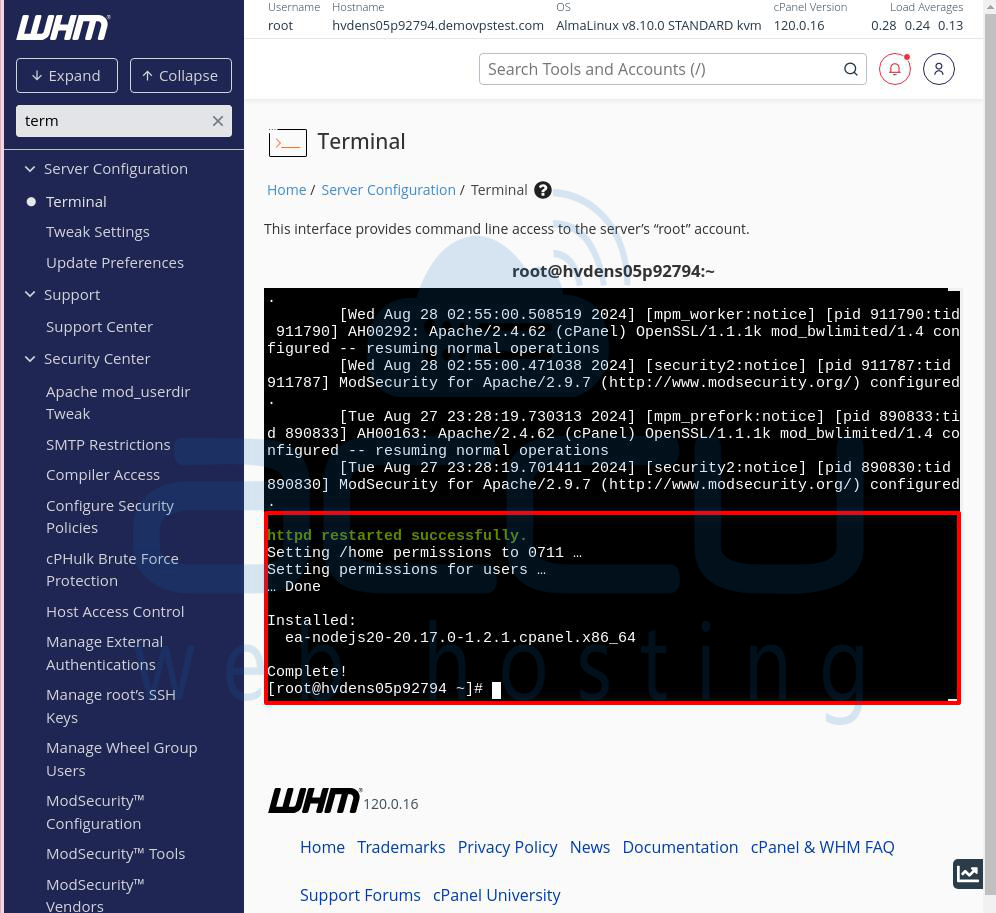Open Tweak Settings

(98, 232)
